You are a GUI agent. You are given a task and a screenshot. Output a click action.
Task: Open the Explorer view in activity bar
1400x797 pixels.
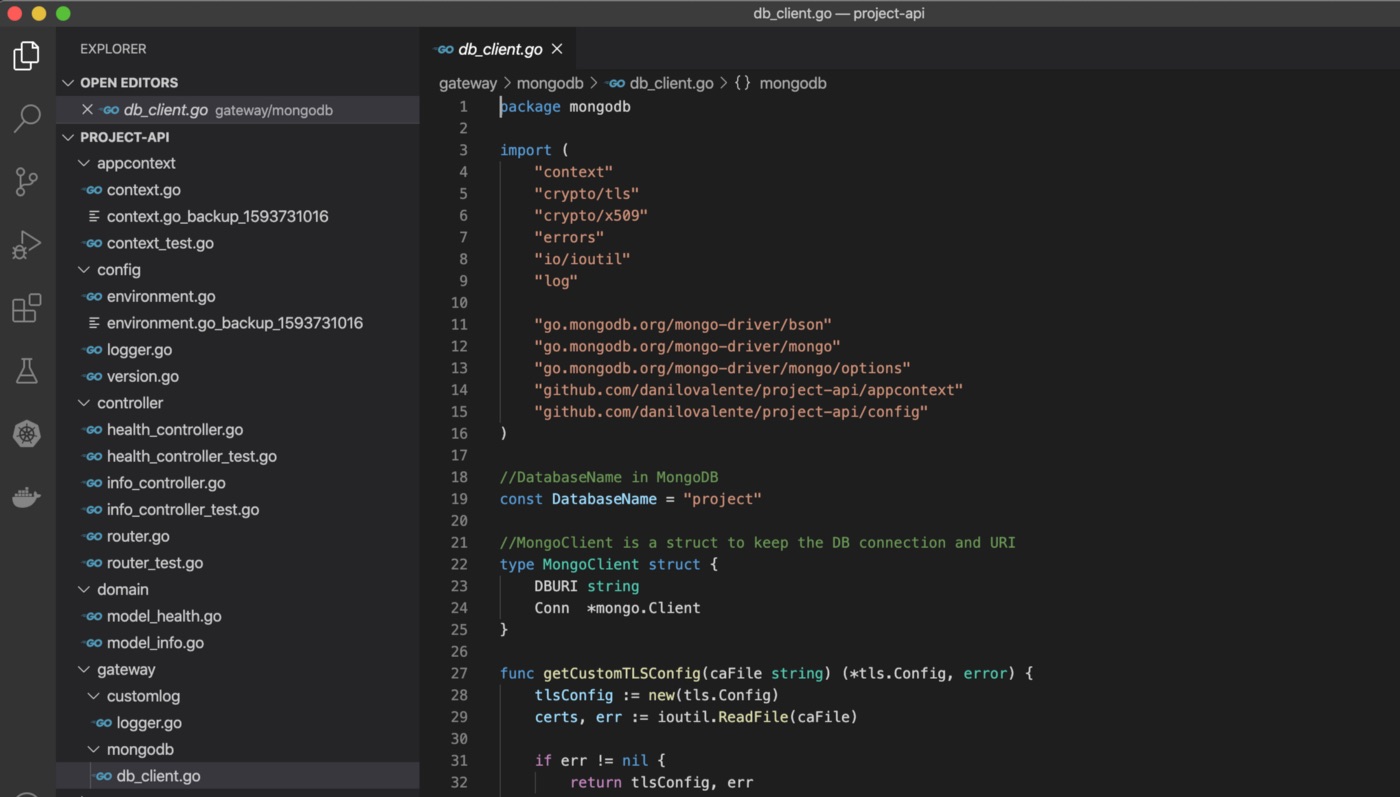click(27, 56)
